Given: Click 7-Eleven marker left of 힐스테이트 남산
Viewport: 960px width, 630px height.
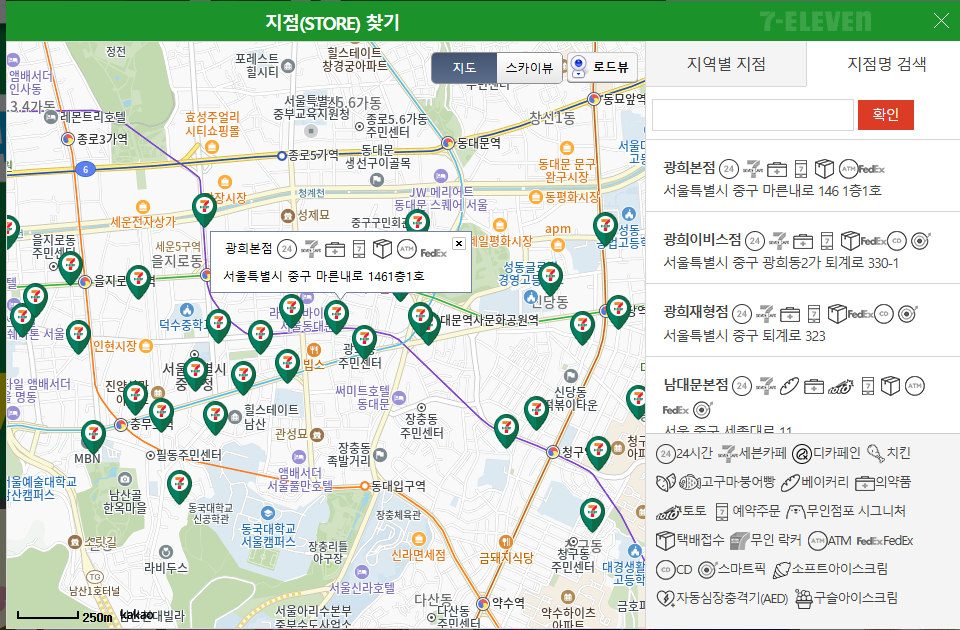Looking at the screenshot, I should [216, 416].
